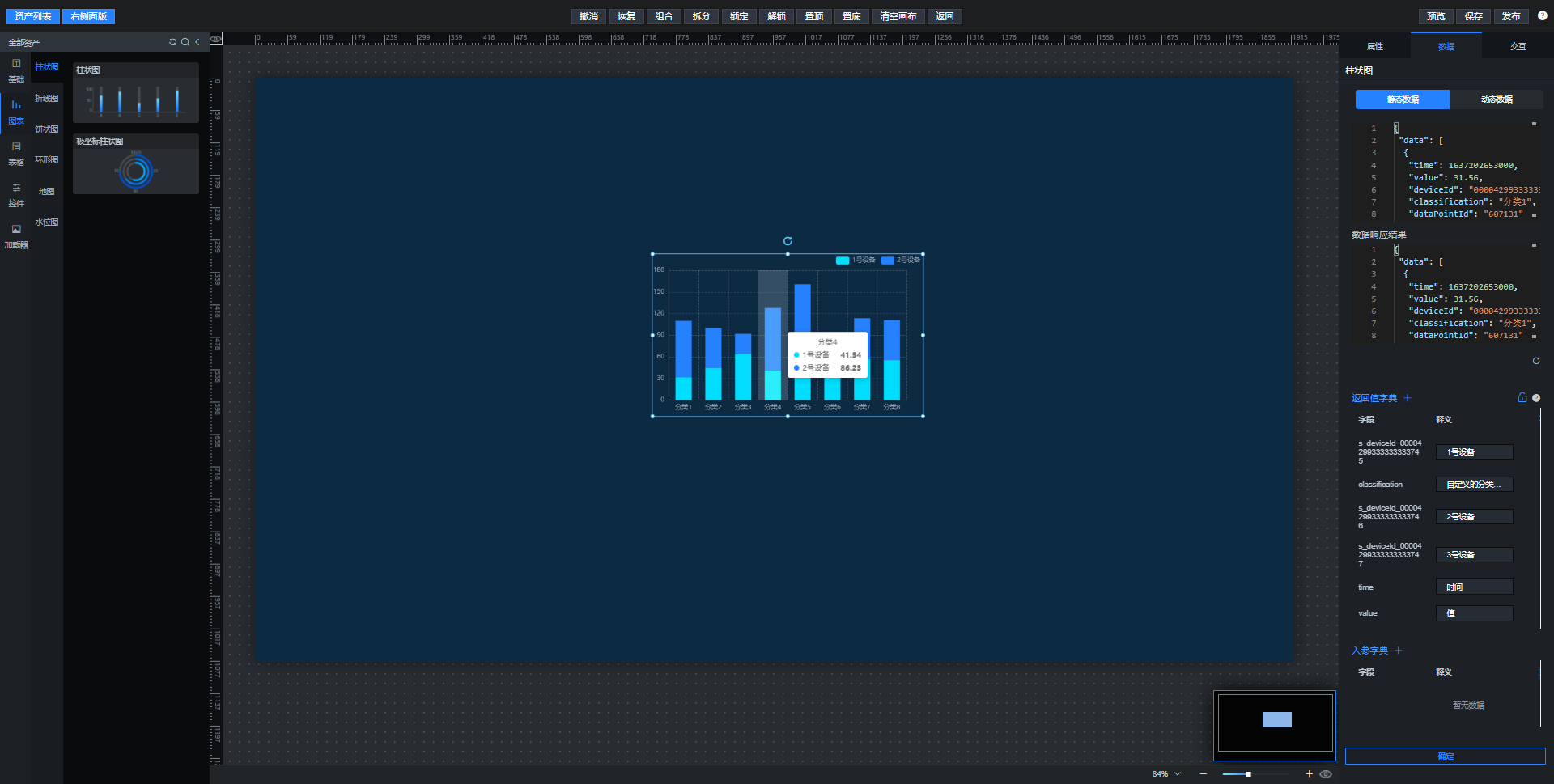
Task: Click the minimap viewport rectangle
Action: tap(1277, 720)
